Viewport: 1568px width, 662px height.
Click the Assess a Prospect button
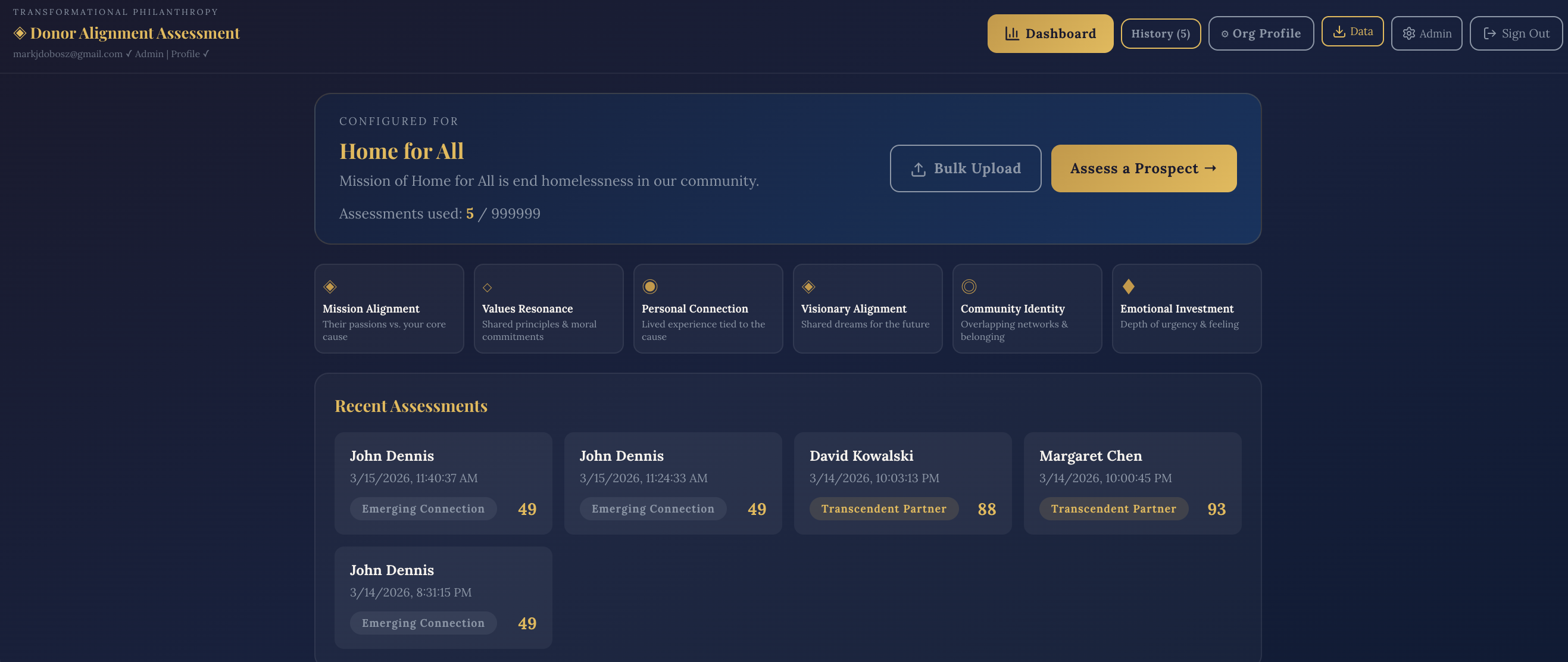pyautogui.click(x=1144, y=168)
